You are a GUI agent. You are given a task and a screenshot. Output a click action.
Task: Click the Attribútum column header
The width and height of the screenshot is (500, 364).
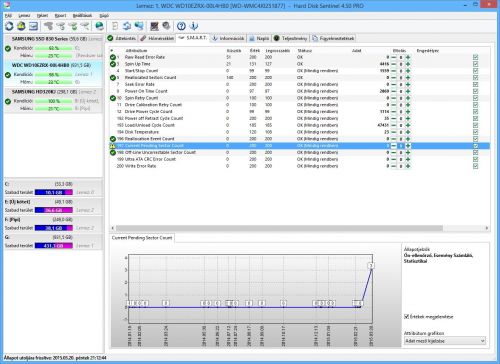(x=136, y=51)
